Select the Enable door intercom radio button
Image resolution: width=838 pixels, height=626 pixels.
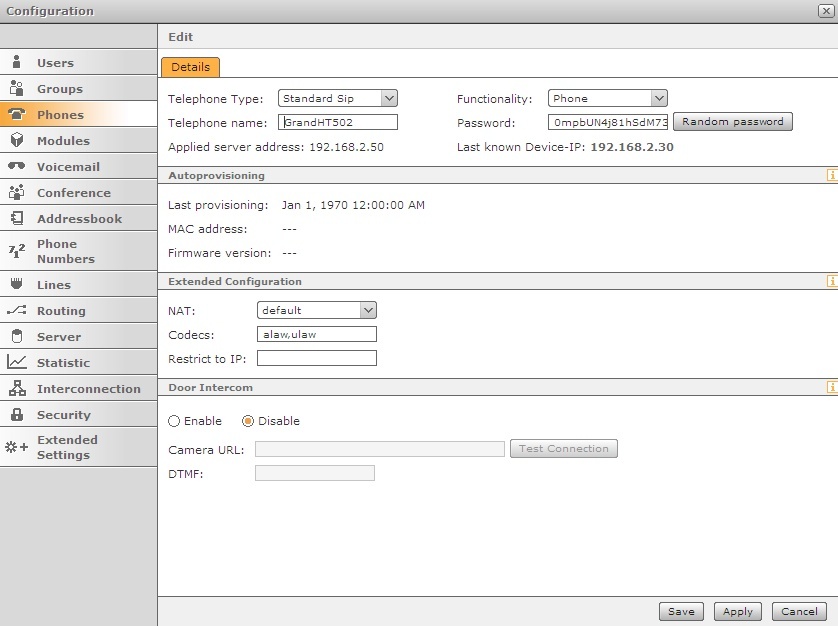pos(174,421)
